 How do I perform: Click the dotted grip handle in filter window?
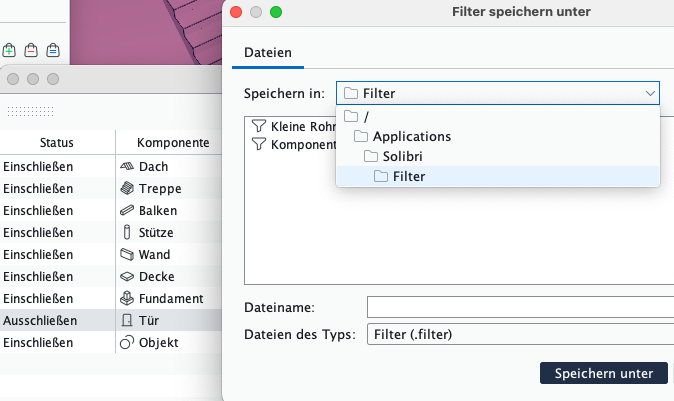(31, 111)
